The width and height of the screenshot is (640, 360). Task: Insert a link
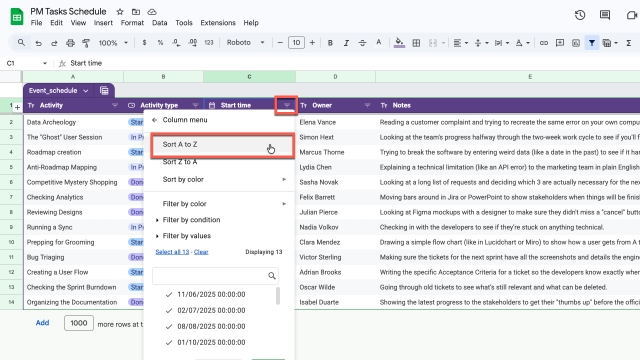coord(544,43)
